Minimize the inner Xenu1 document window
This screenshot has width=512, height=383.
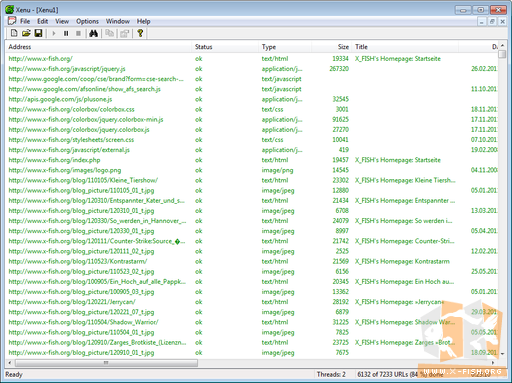coord(481,22)
